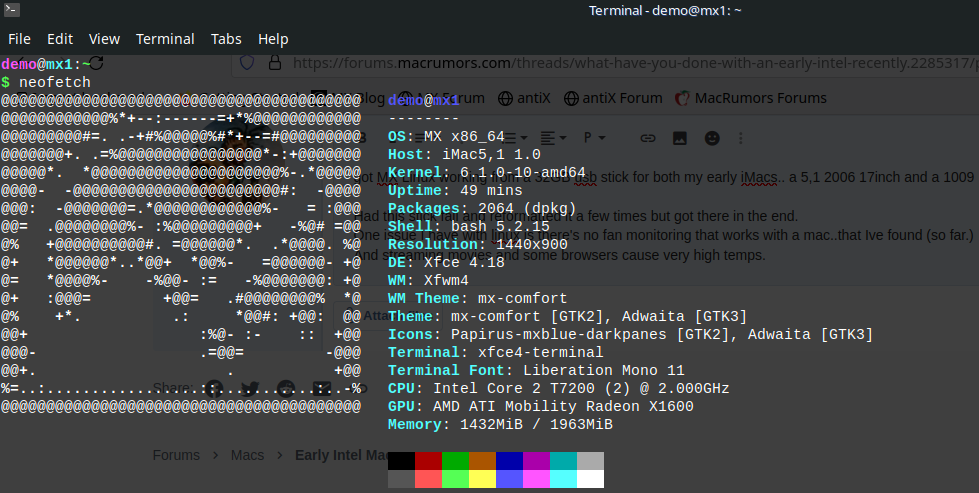This screenshot has width=979, height=493.
Task: Open the MacRumors Forums bookmark
Action: tap(751, 99)
